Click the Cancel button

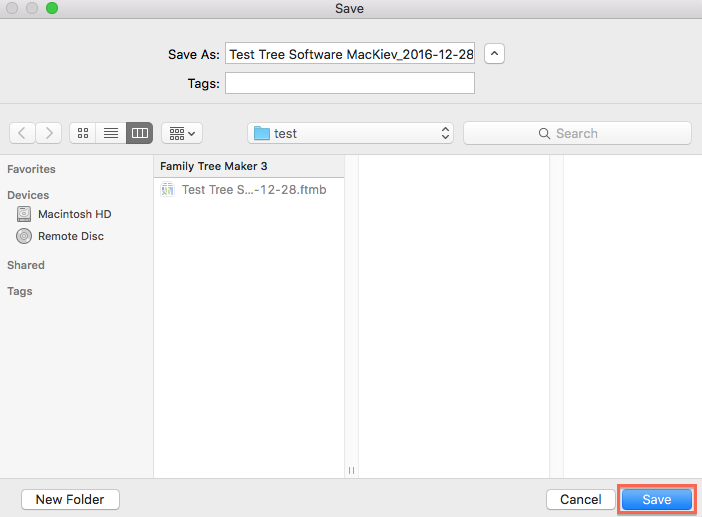(x=581, y=499)
